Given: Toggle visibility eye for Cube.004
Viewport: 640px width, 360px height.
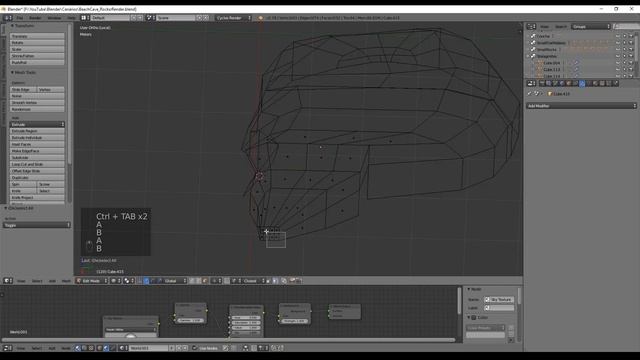Looking at the screenshot, I should tap(618, 63).
